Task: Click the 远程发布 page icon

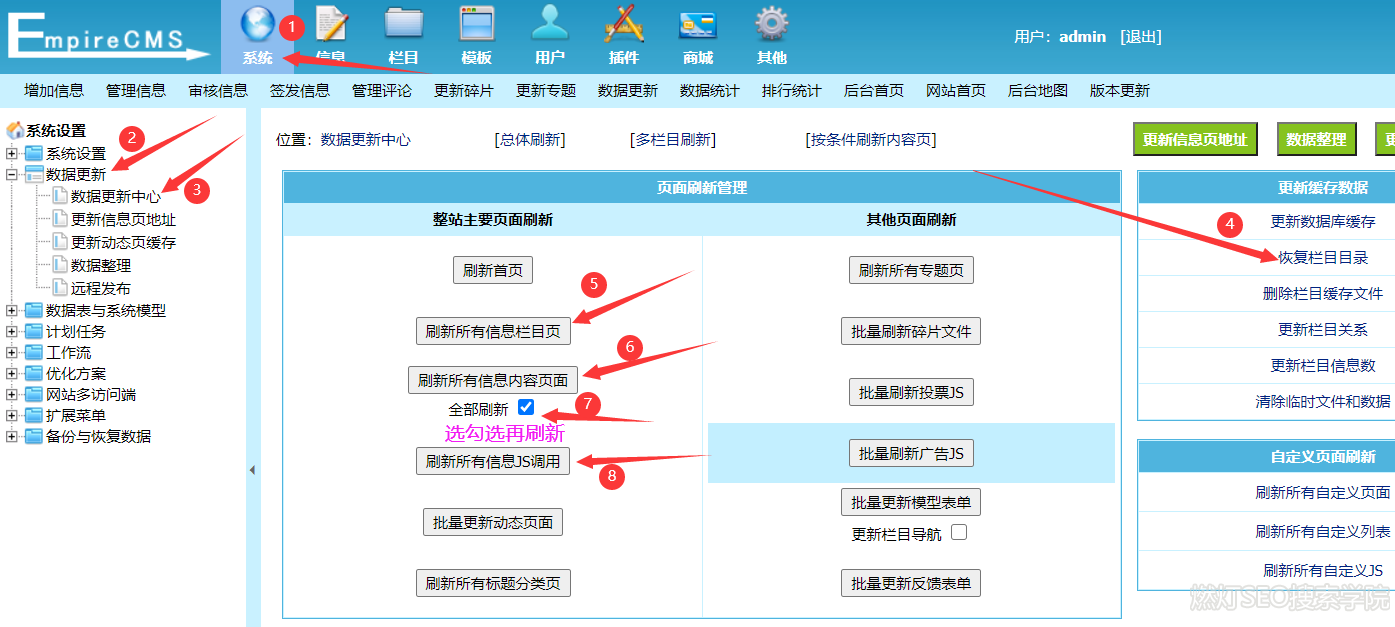Action: tap(60, 288)
